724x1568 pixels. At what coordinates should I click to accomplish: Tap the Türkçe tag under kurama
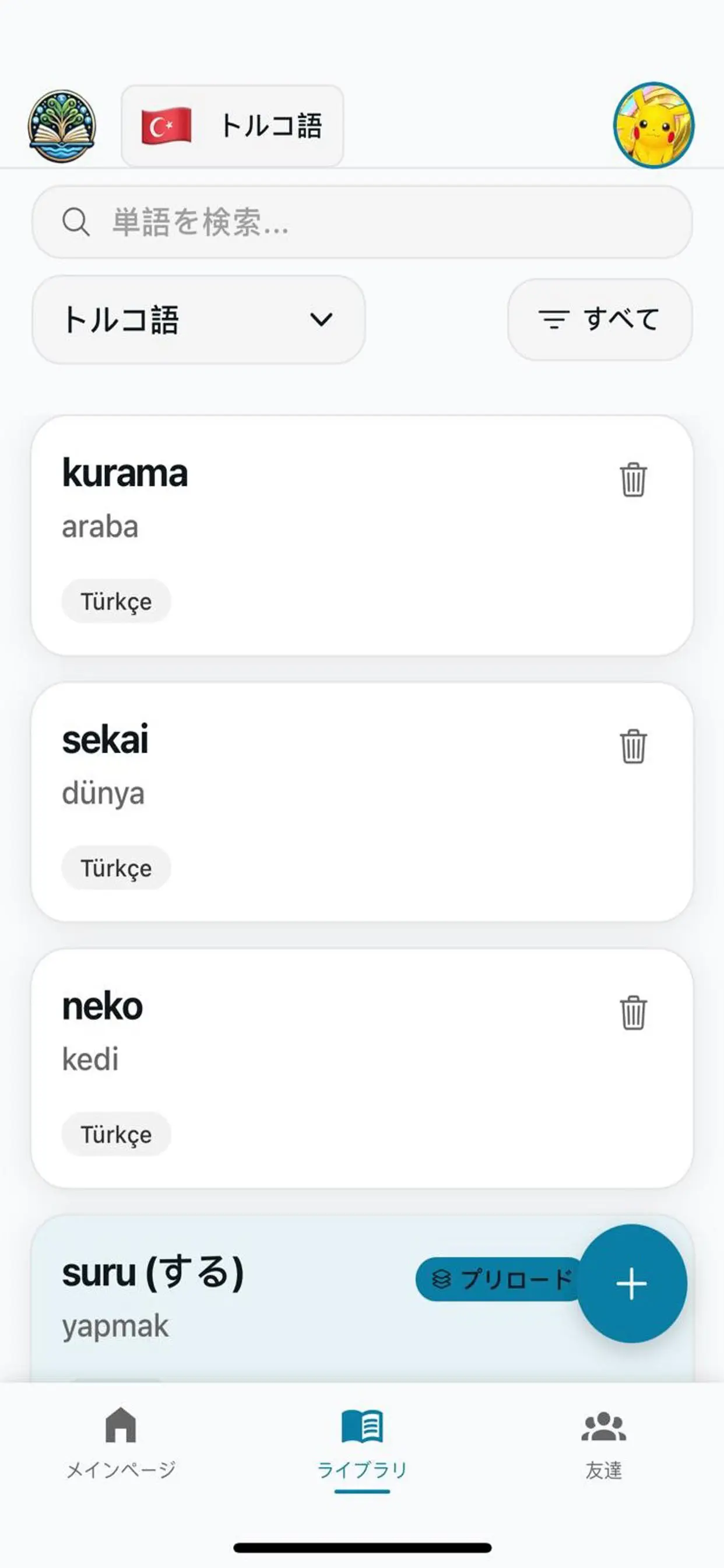[x=116, y=601]
